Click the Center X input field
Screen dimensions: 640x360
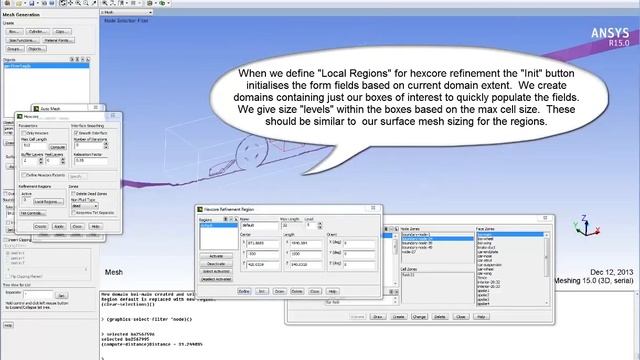pyautogui.click(x=262, y=243)
